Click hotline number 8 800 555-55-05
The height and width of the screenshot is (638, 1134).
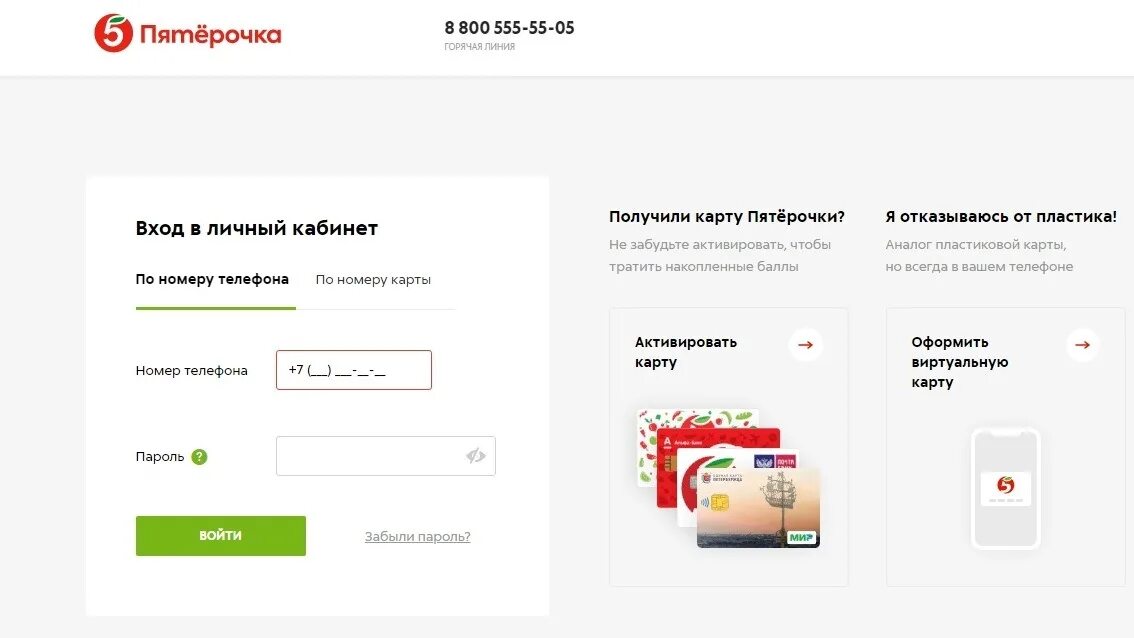(x=509, y=27)
